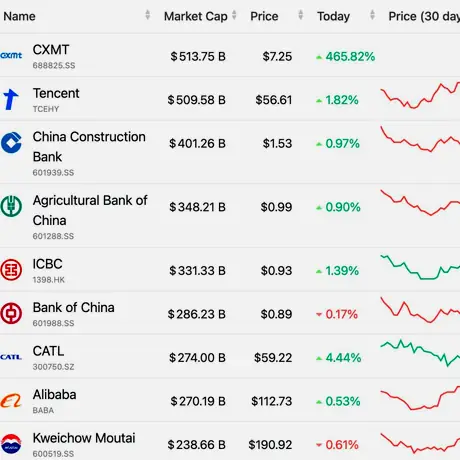The image size is (460, 460).
Task: Sort by Today column arrows
Action: (372, 15)
